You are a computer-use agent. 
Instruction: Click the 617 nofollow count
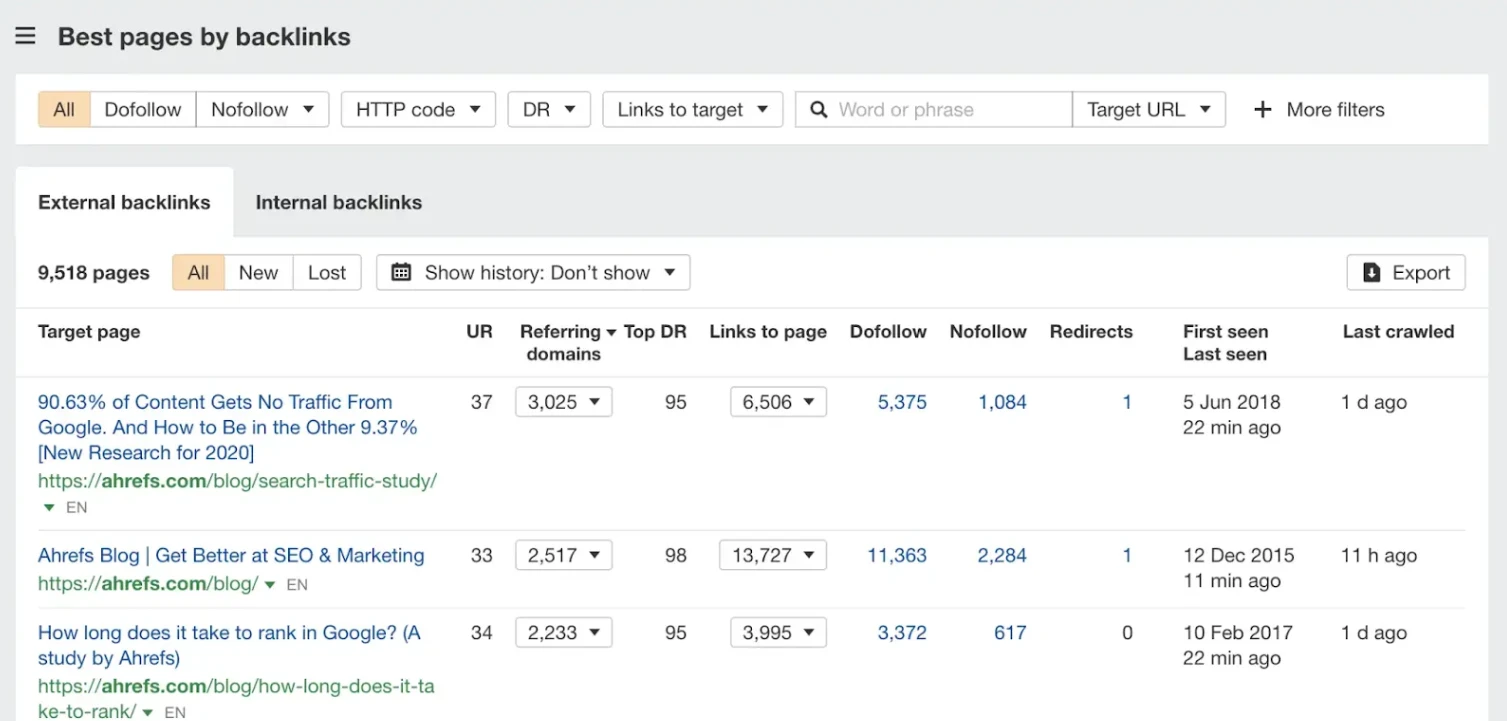click(x=1010, y=633)
